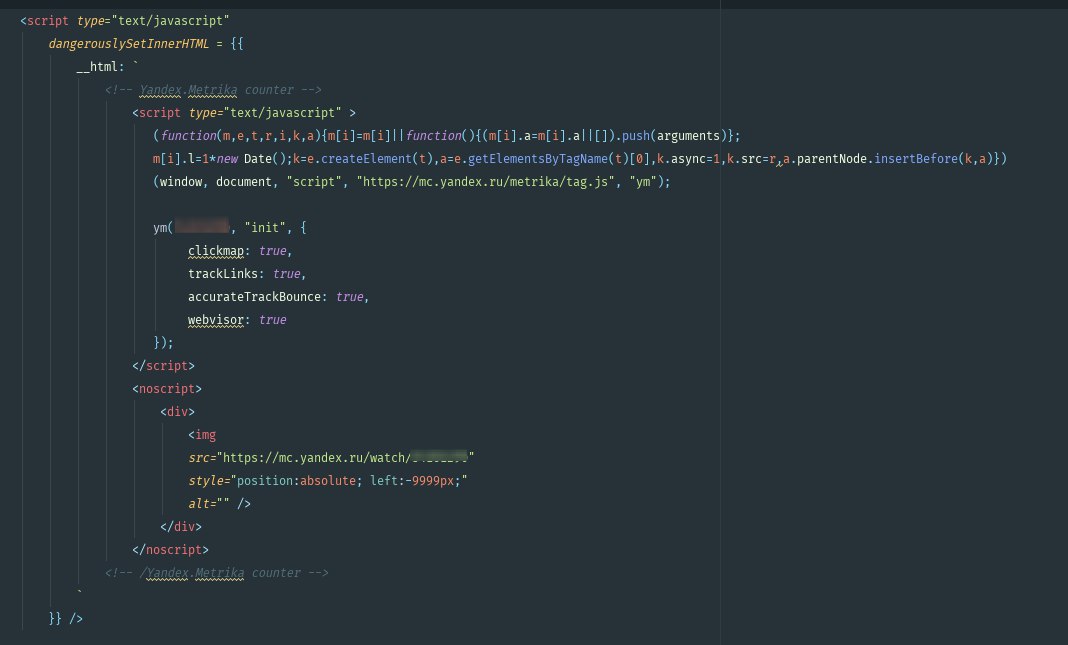
Task: Click the style attribute with position:absolute
Action: pos(328,481)
